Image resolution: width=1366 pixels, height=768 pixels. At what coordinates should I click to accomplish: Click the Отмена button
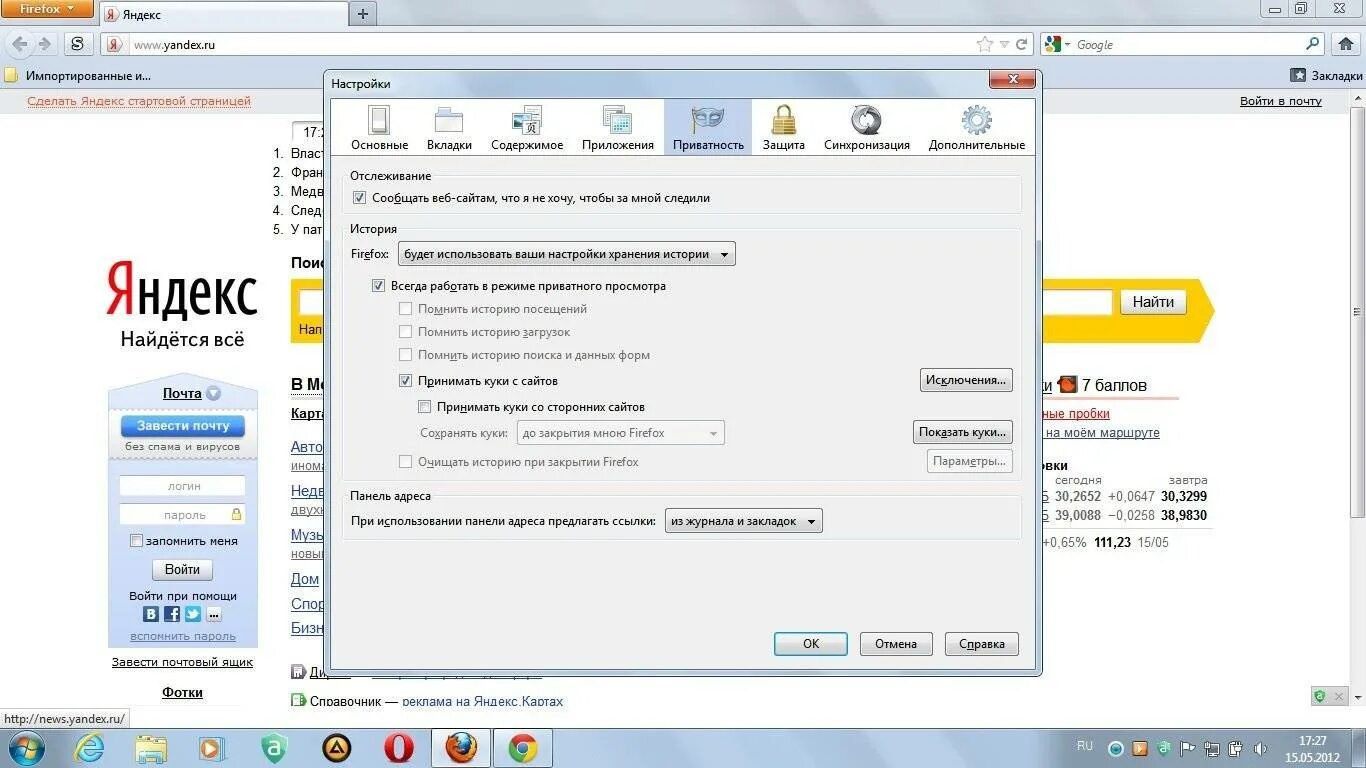[x=896, y=644]
